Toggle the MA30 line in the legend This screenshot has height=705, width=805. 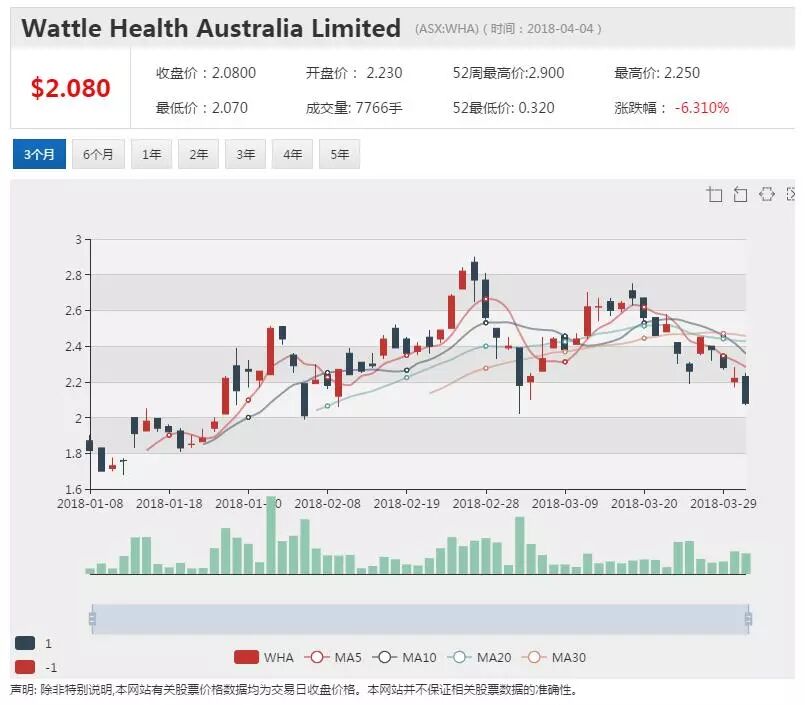click(x=553, y=657)
